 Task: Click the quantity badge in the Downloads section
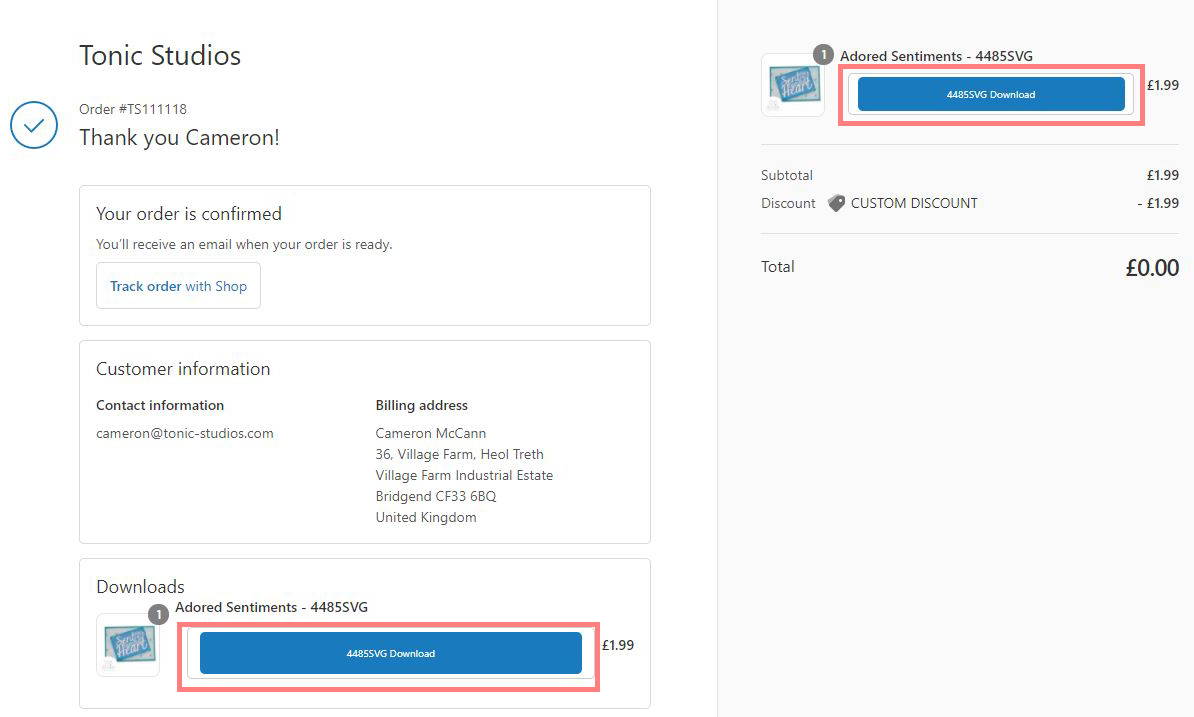158,614
